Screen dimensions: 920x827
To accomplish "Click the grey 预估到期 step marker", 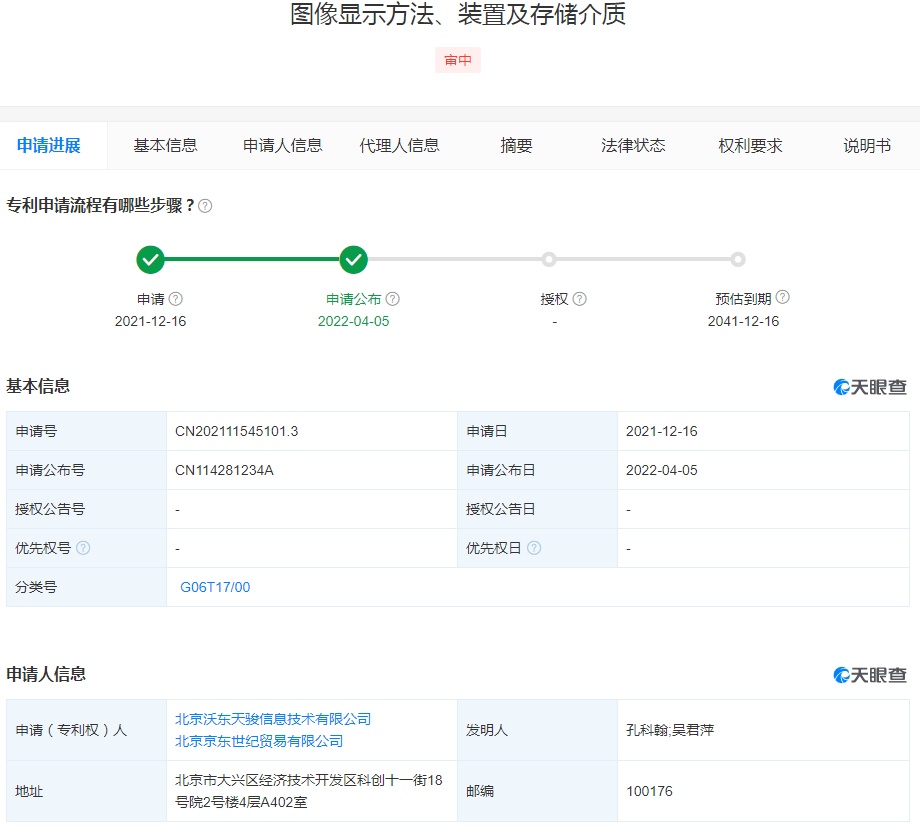I will pyautogui.click(x=738, y=259).
